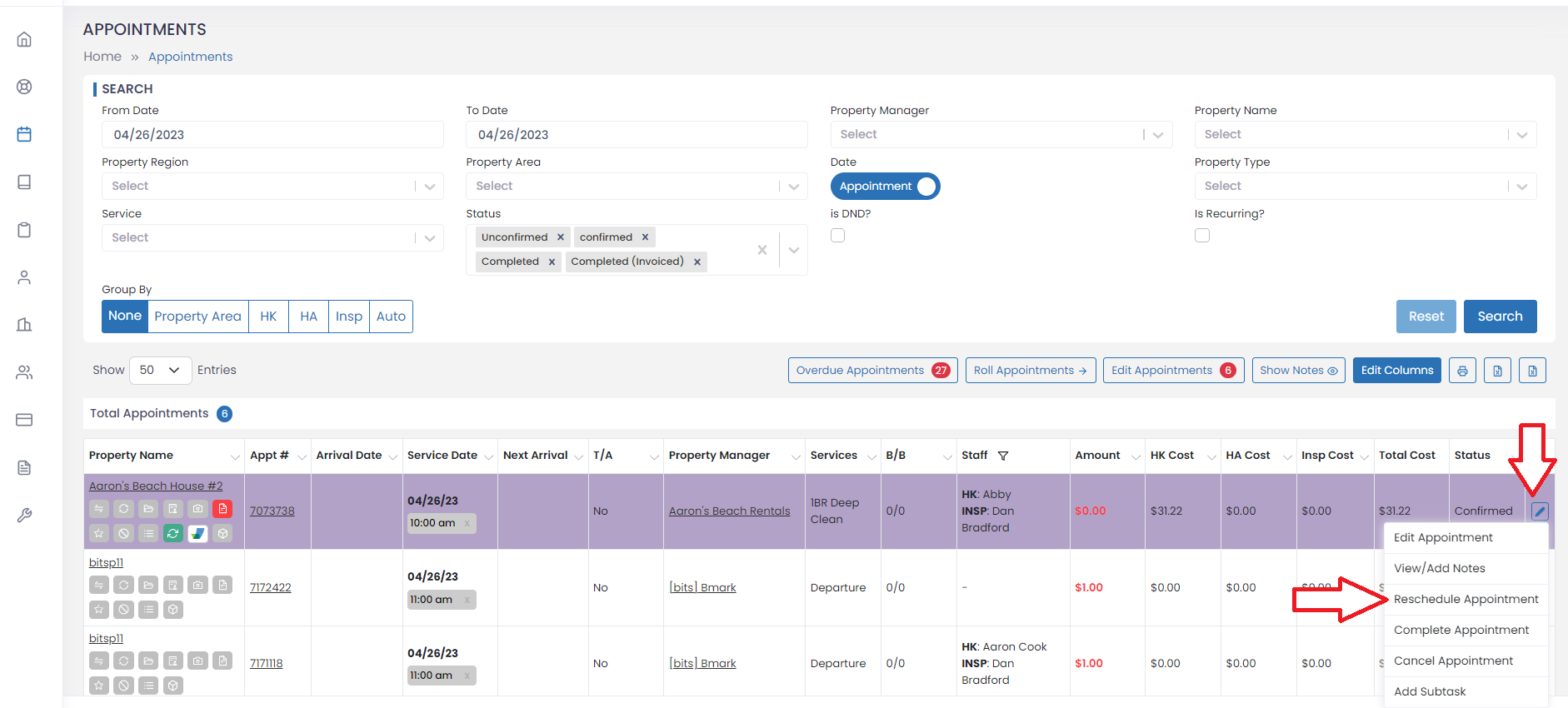Open the wrench icon in the sidebar

pyautogui.click(x=24, y=515)
